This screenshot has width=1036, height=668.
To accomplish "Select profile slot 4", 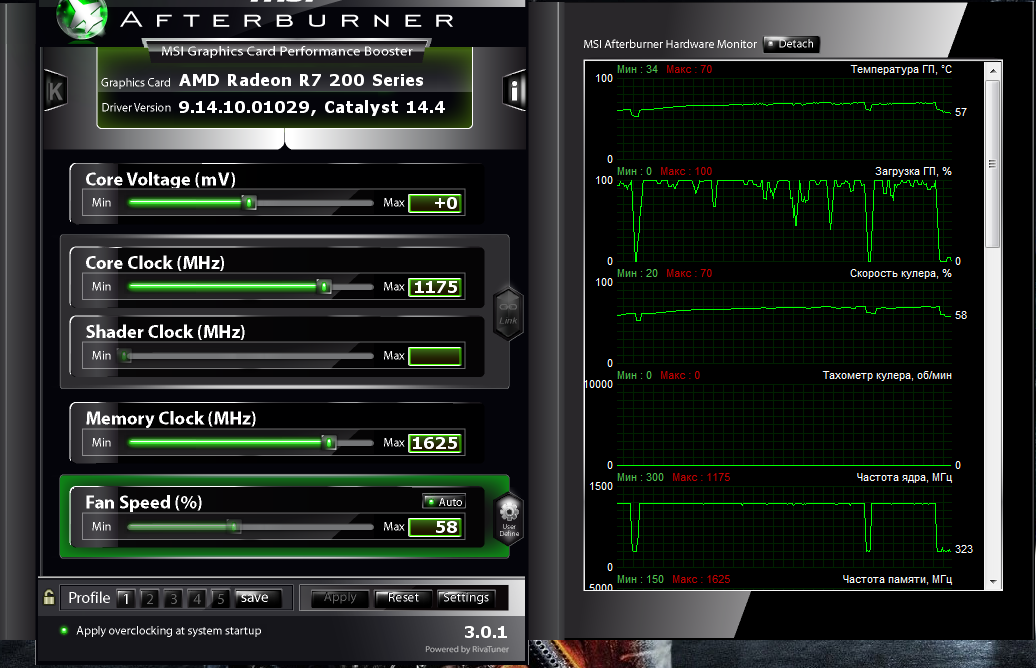I will coord(197,599).
